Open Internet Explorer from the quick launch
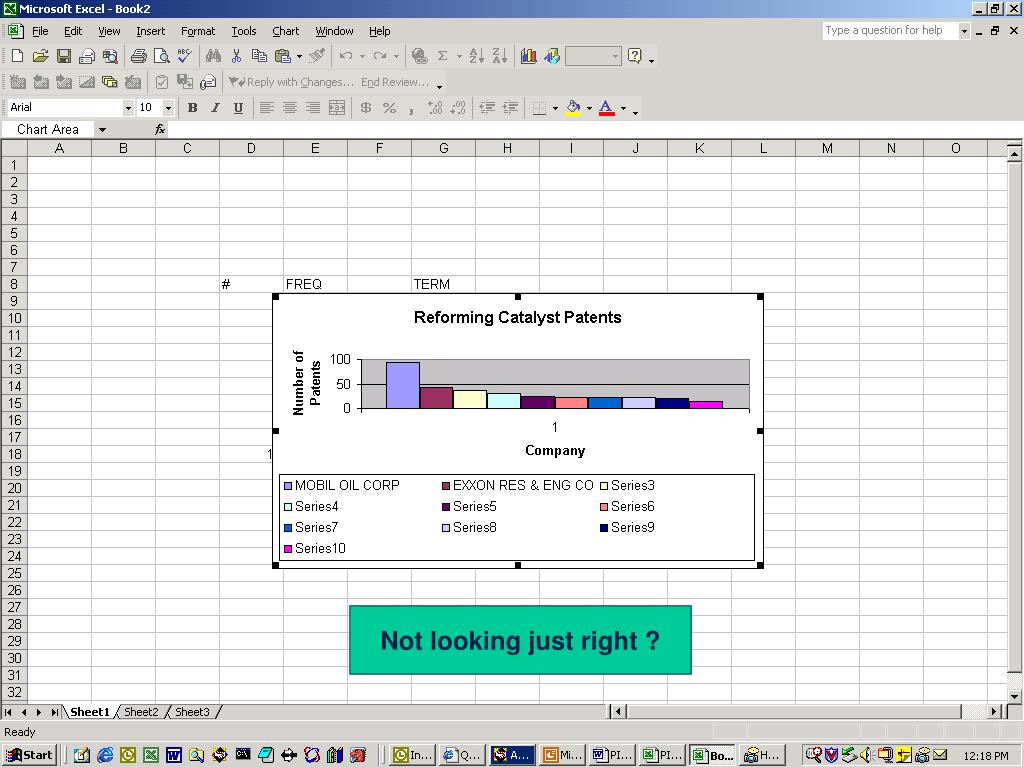 point(104,756)
